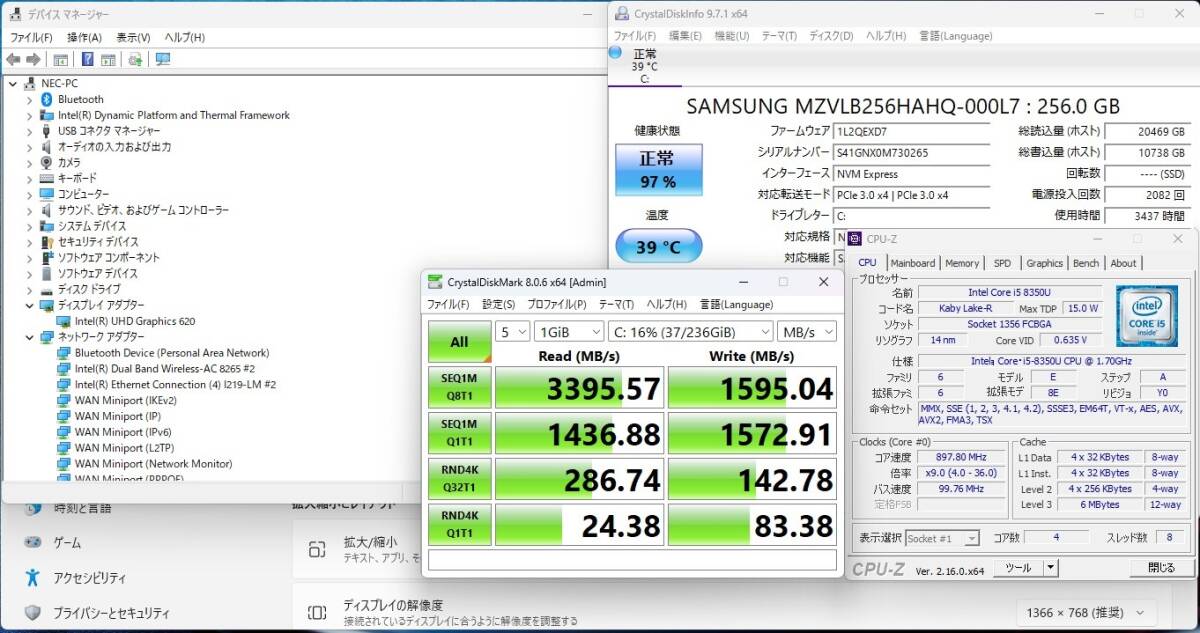Open the display resolution dropdown 1366 × 768

pos(1084,613)
